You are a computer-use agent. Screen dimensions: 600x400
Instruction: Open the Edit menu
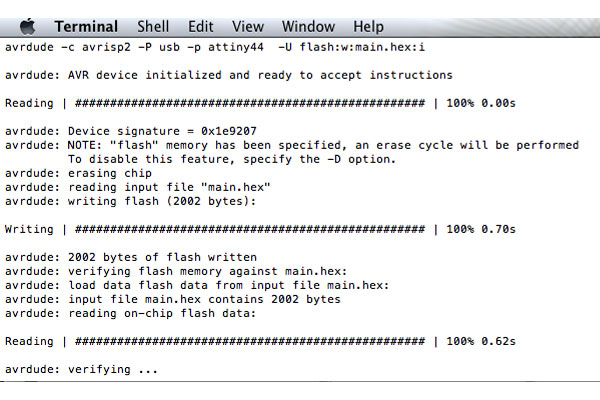pyautogui.click(x=201, y=27)
